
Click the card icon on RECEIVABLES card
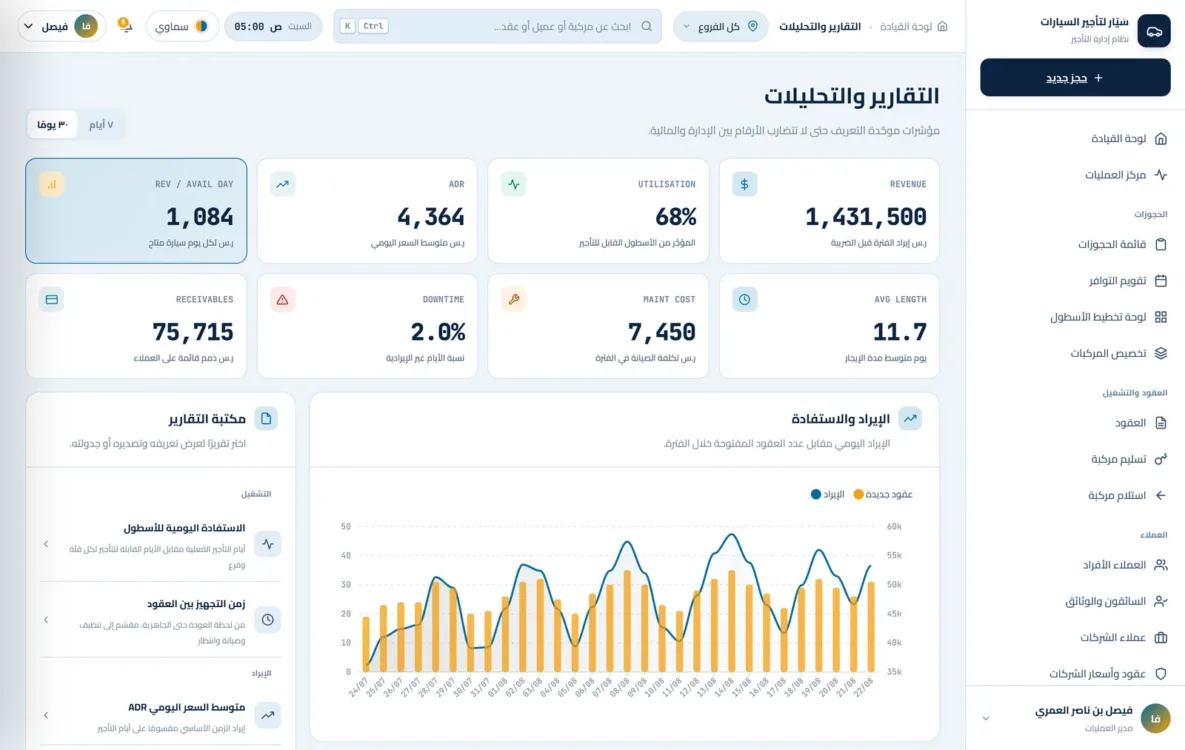click(x=51, y=299)
